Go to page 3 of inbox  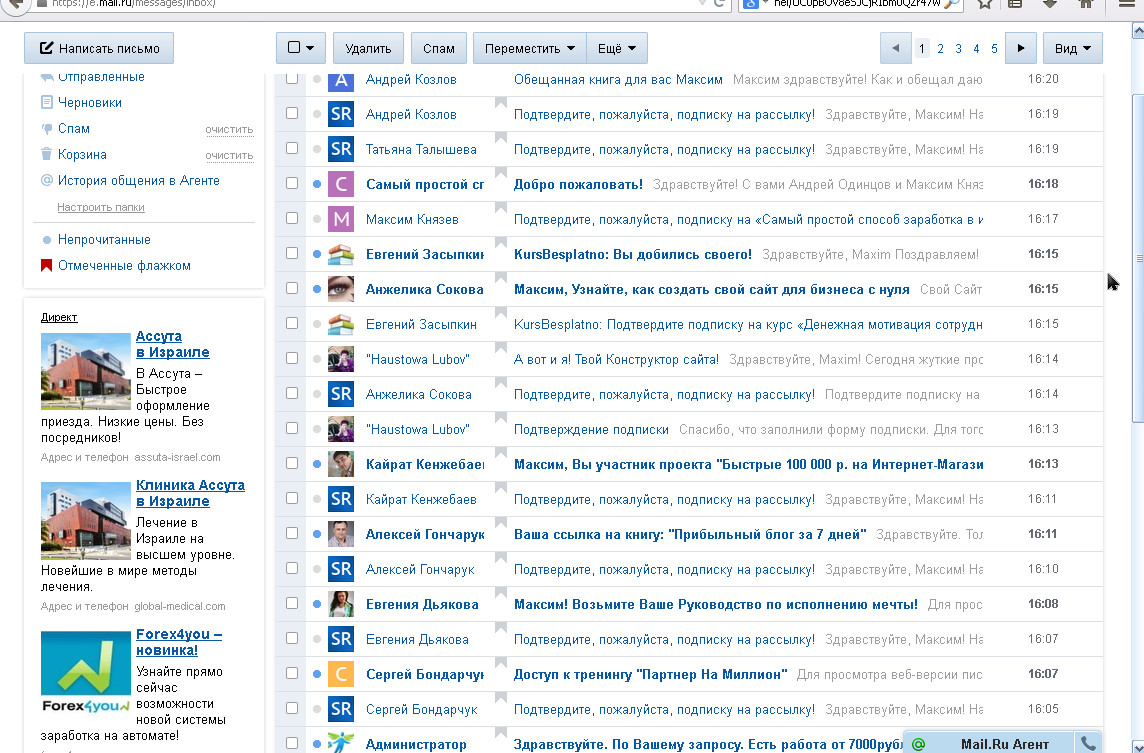point(958,49)
